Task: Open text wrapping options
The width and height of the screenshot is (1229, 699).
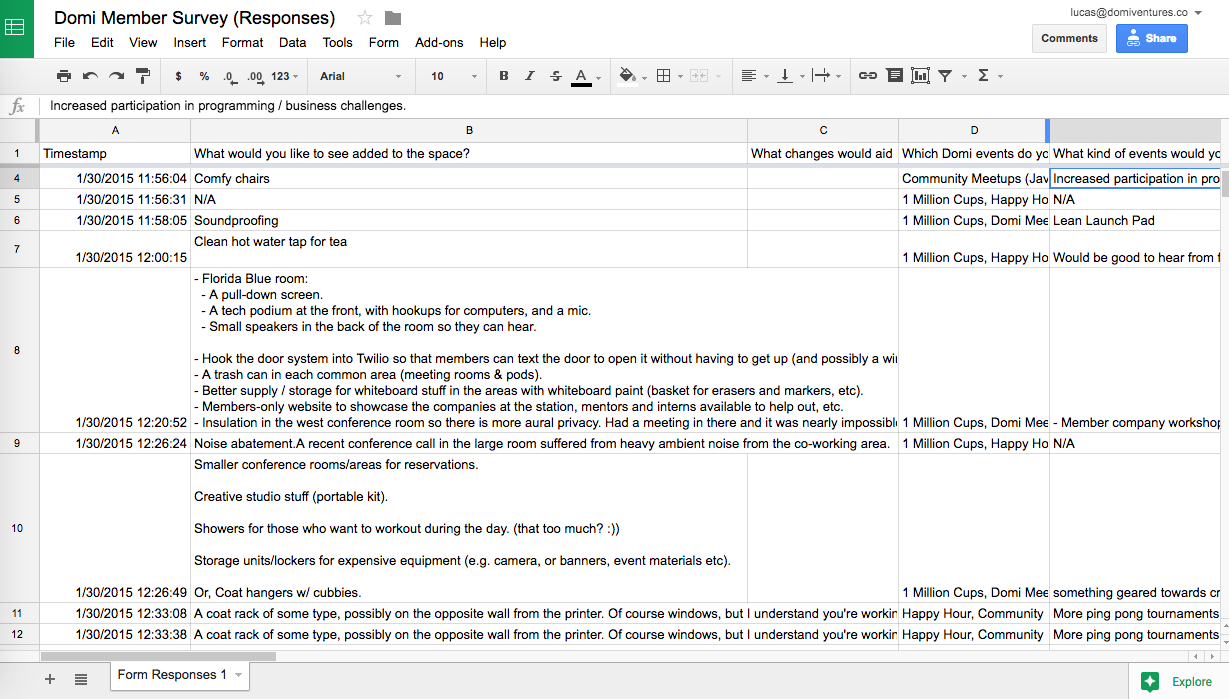Action: coord(821,76)
